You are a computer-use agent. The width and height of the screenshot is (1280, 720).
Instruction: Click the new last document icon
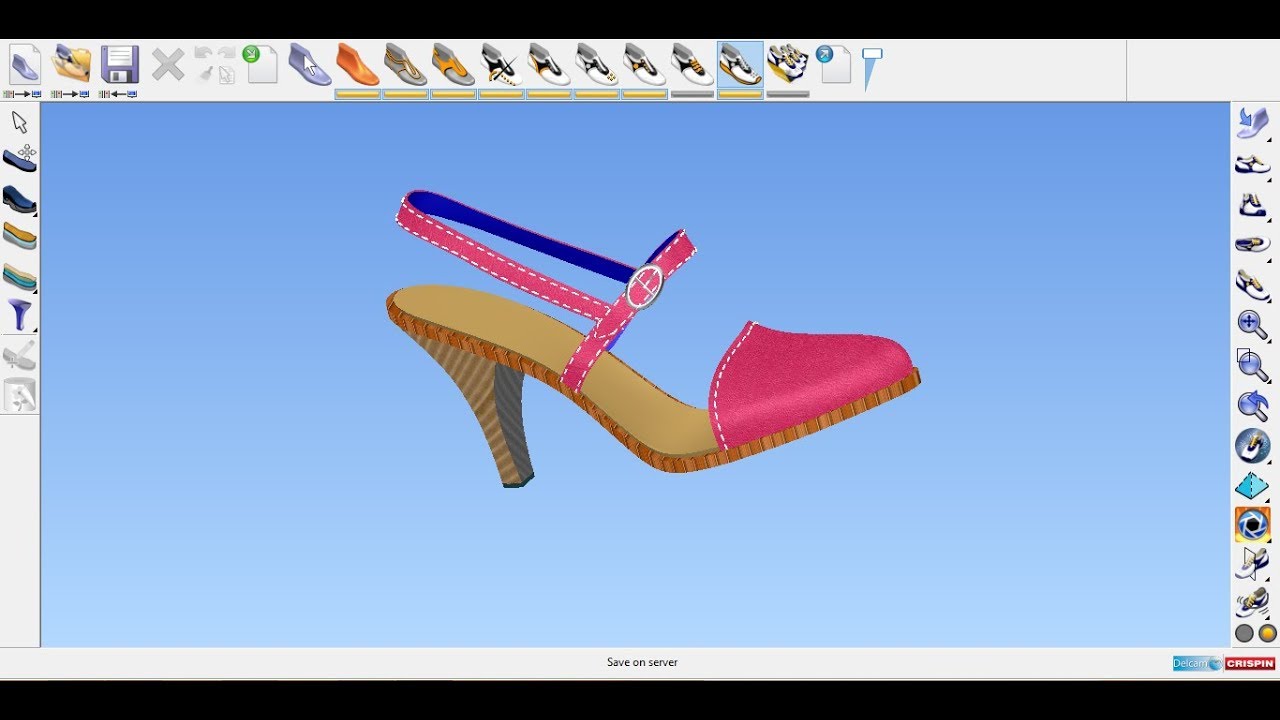click(24, 64)
